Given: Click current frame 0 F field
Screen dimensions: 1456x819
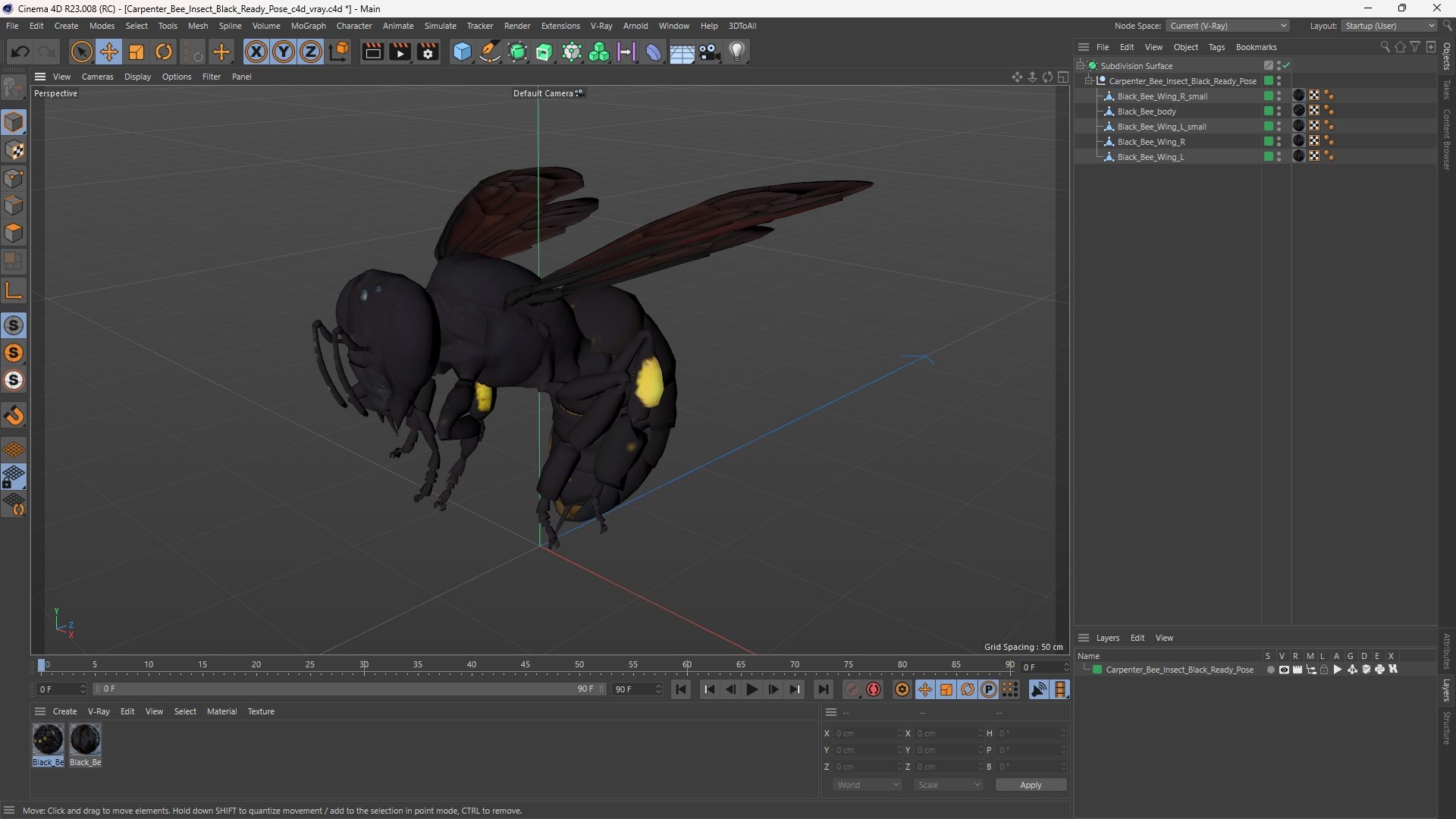Looking at the screenshot, I should tap(61, 689).
